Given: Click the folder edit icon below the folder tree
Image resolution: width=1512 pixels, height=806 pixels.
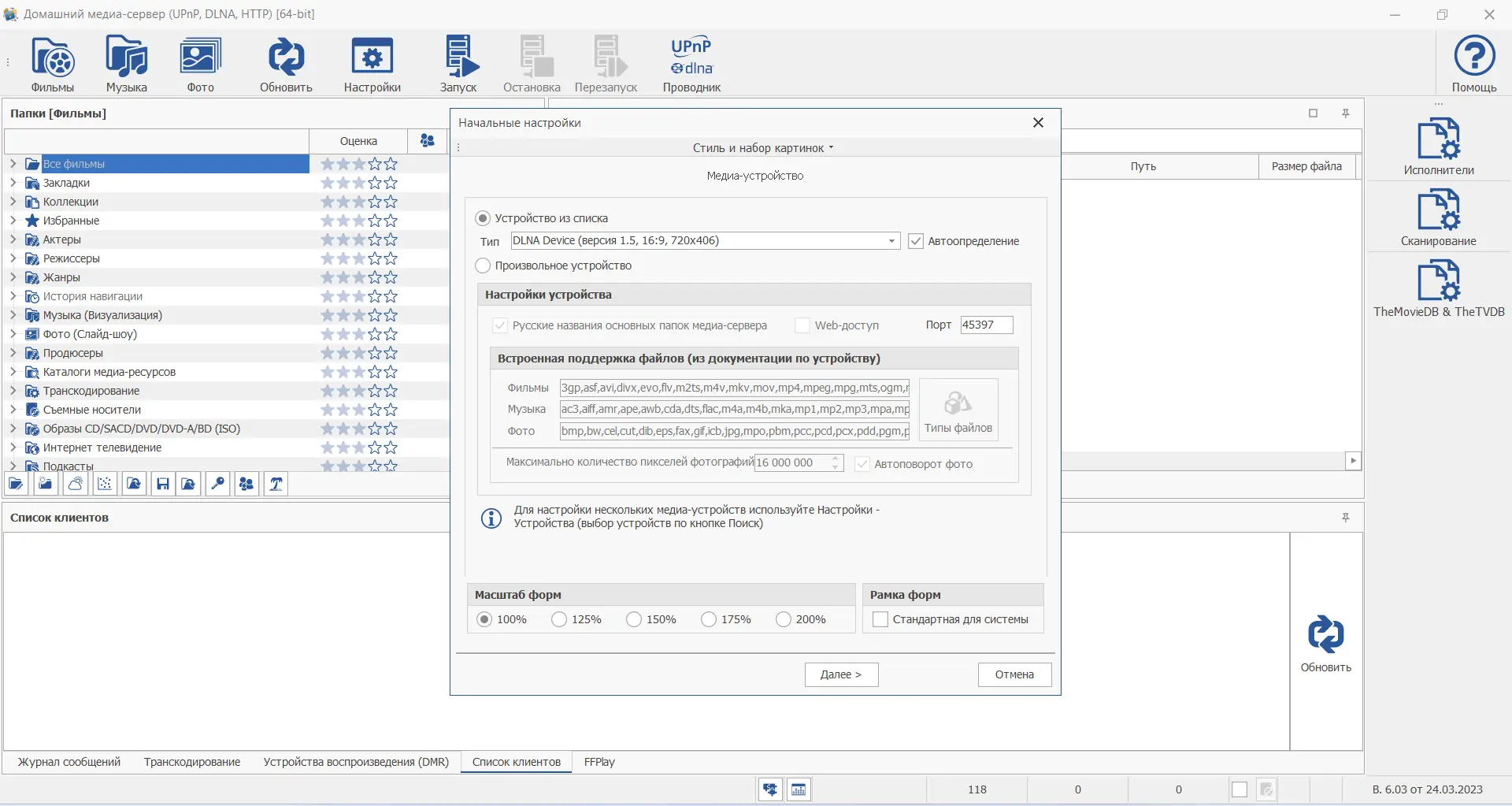Looking at the screenshot, I should (17, 484).
